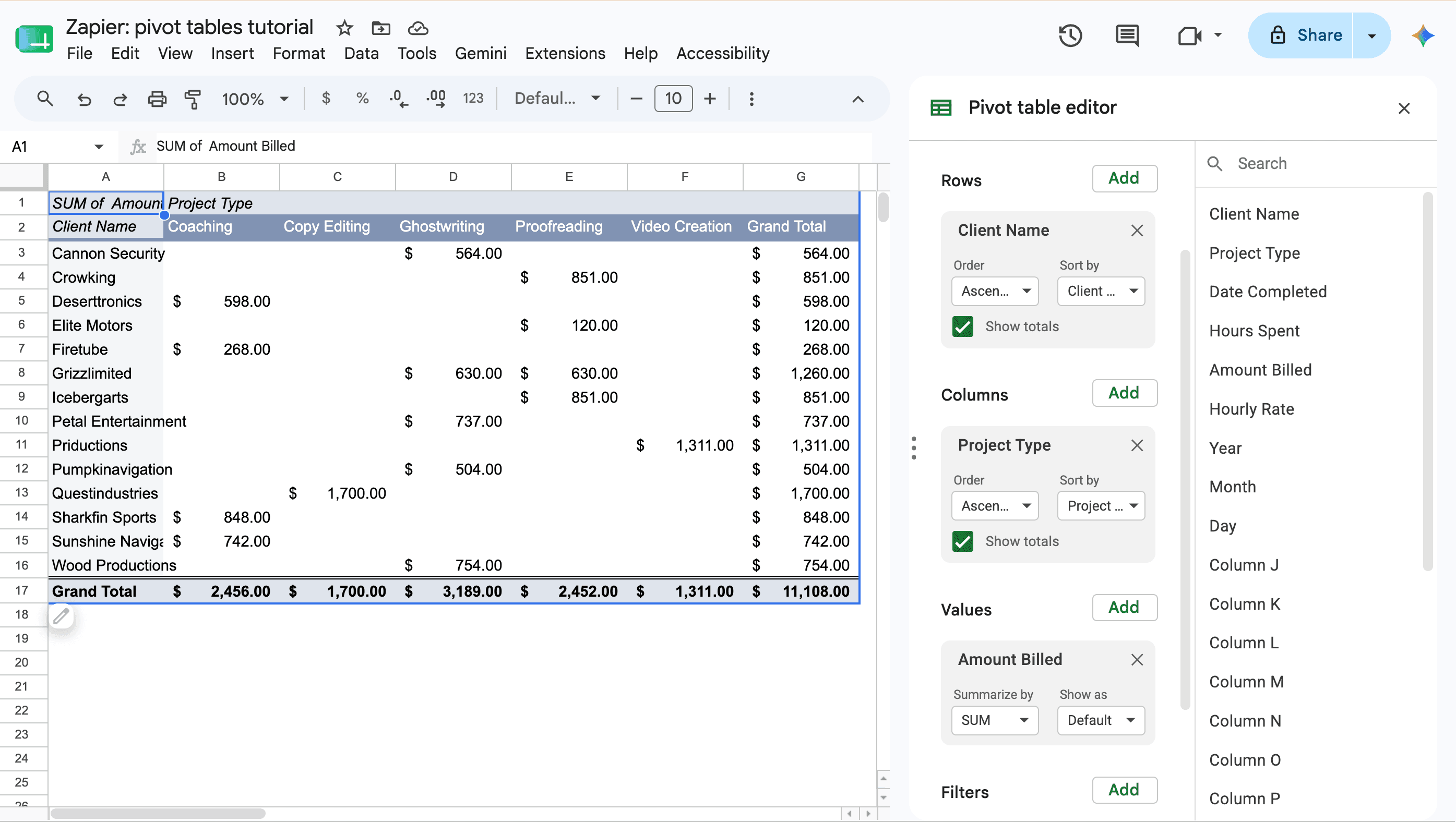Toggle Show totals under Client Name
The width and height of the screenshot is (1456, 822).
962,327
